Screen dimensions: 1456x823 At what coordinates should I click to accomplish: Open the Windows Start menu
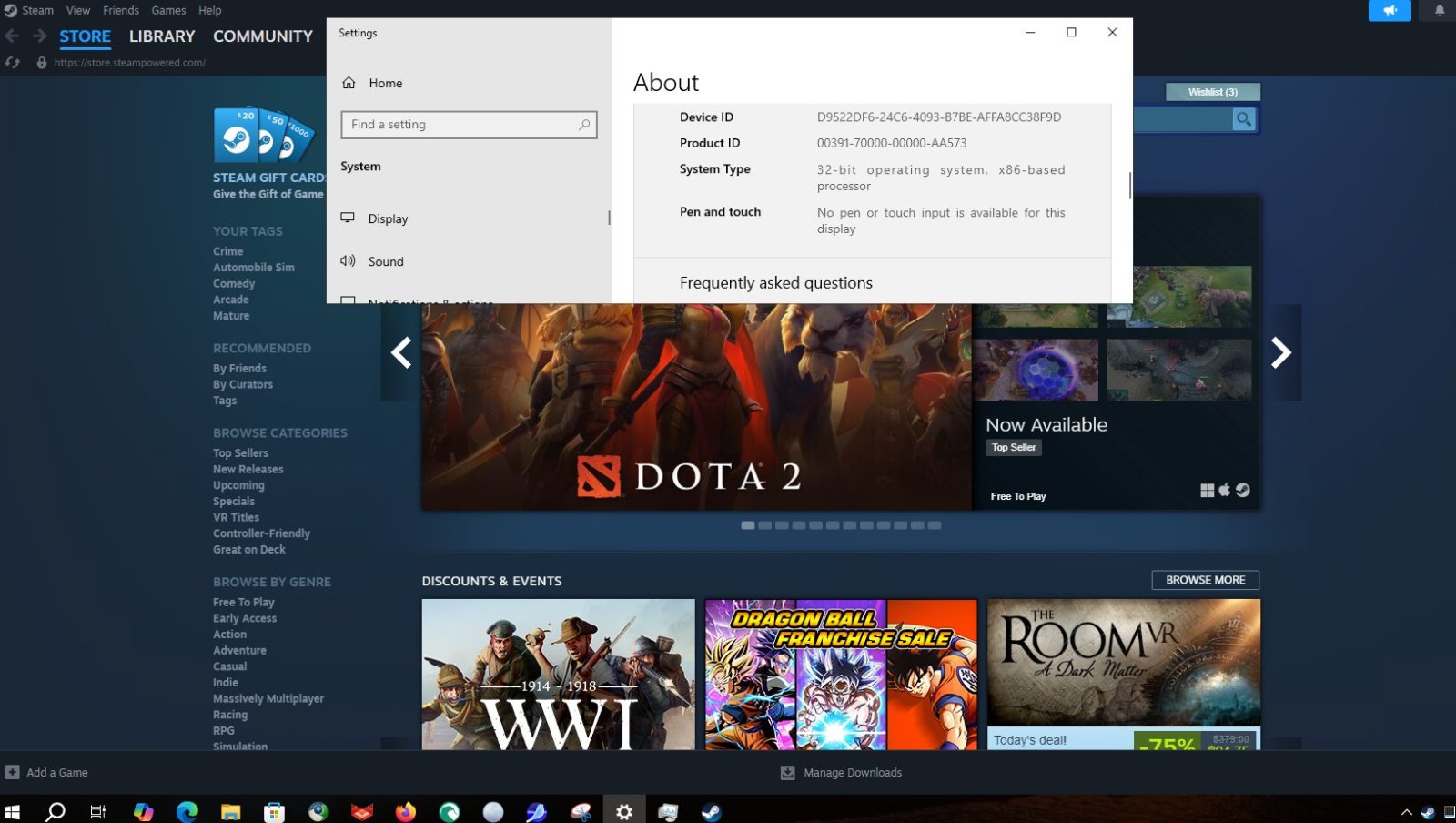click(x=13, y=811)
